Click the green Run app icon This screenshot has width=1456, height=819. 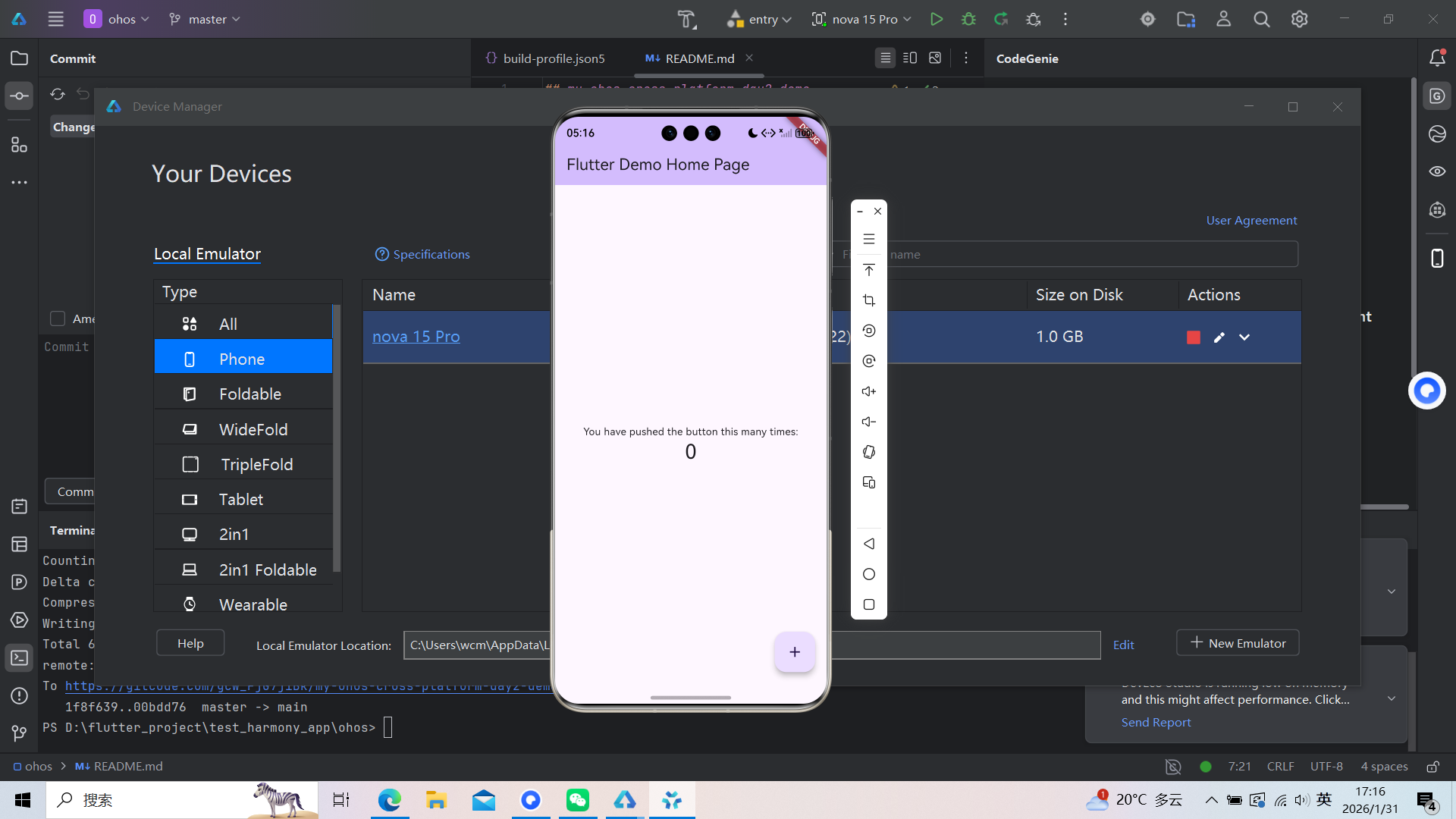[x=937, y=20]
